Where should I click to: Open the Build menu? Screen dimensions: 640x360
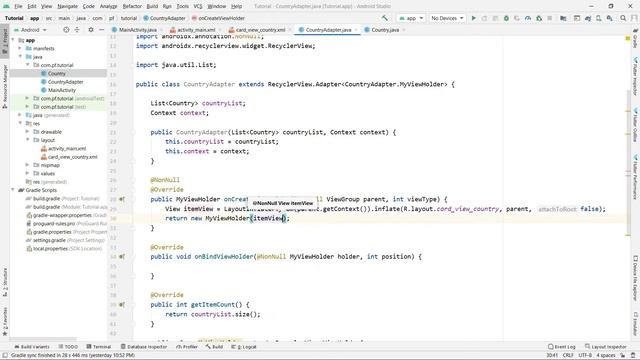(152, 6)
